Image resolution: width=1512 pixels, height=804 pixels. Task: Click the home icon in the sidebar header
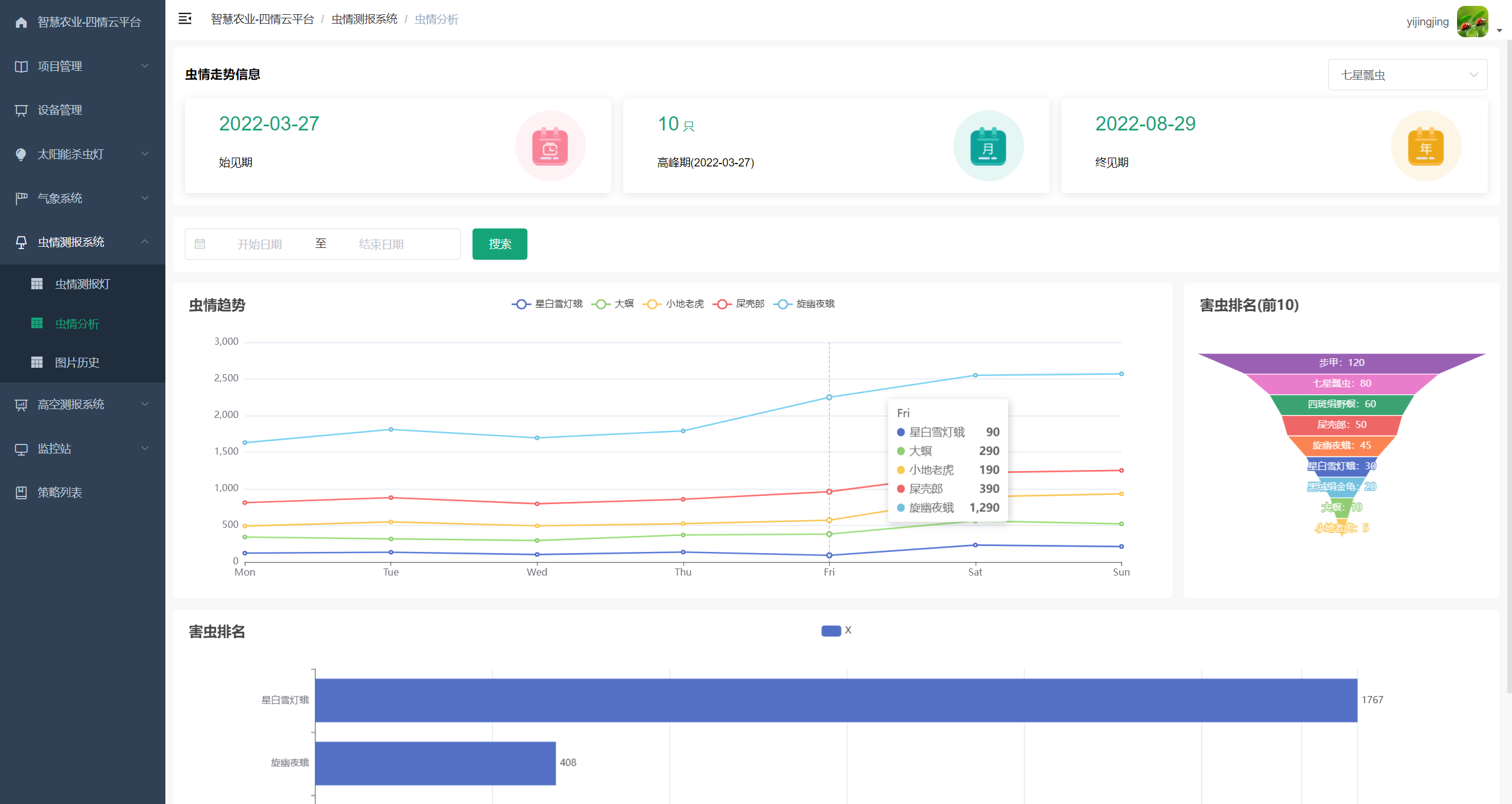(x=21, y=22)
